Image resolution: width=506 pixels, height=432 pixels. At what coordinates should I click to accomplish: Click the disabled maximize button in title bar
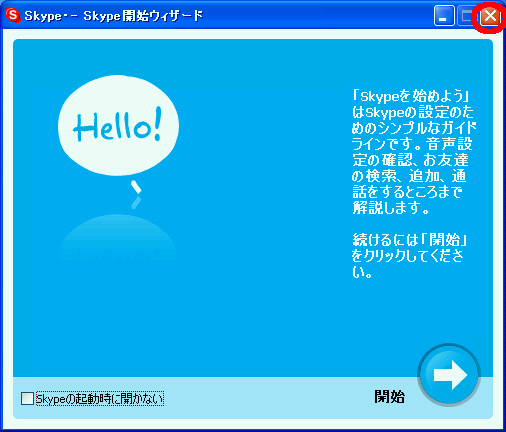467,16
